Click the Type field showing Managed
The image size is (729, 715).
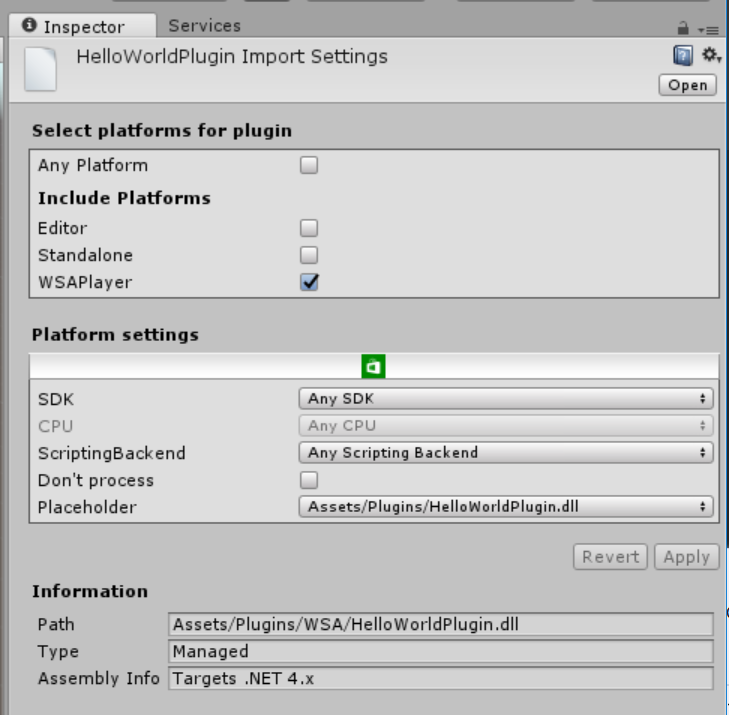coord(441,651)
